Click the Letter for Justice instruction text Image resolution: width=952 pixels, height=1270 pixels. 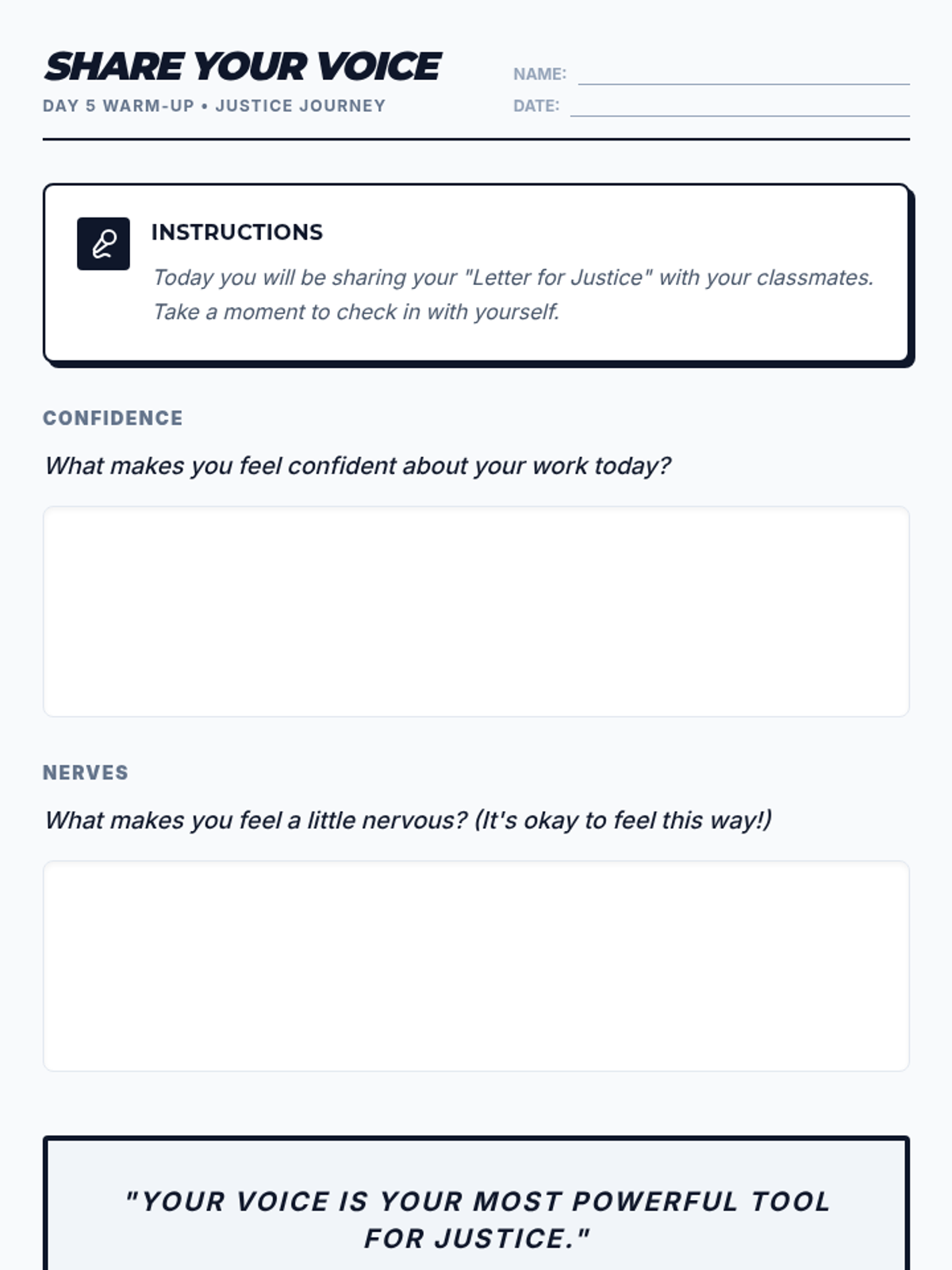click(512, 277)
